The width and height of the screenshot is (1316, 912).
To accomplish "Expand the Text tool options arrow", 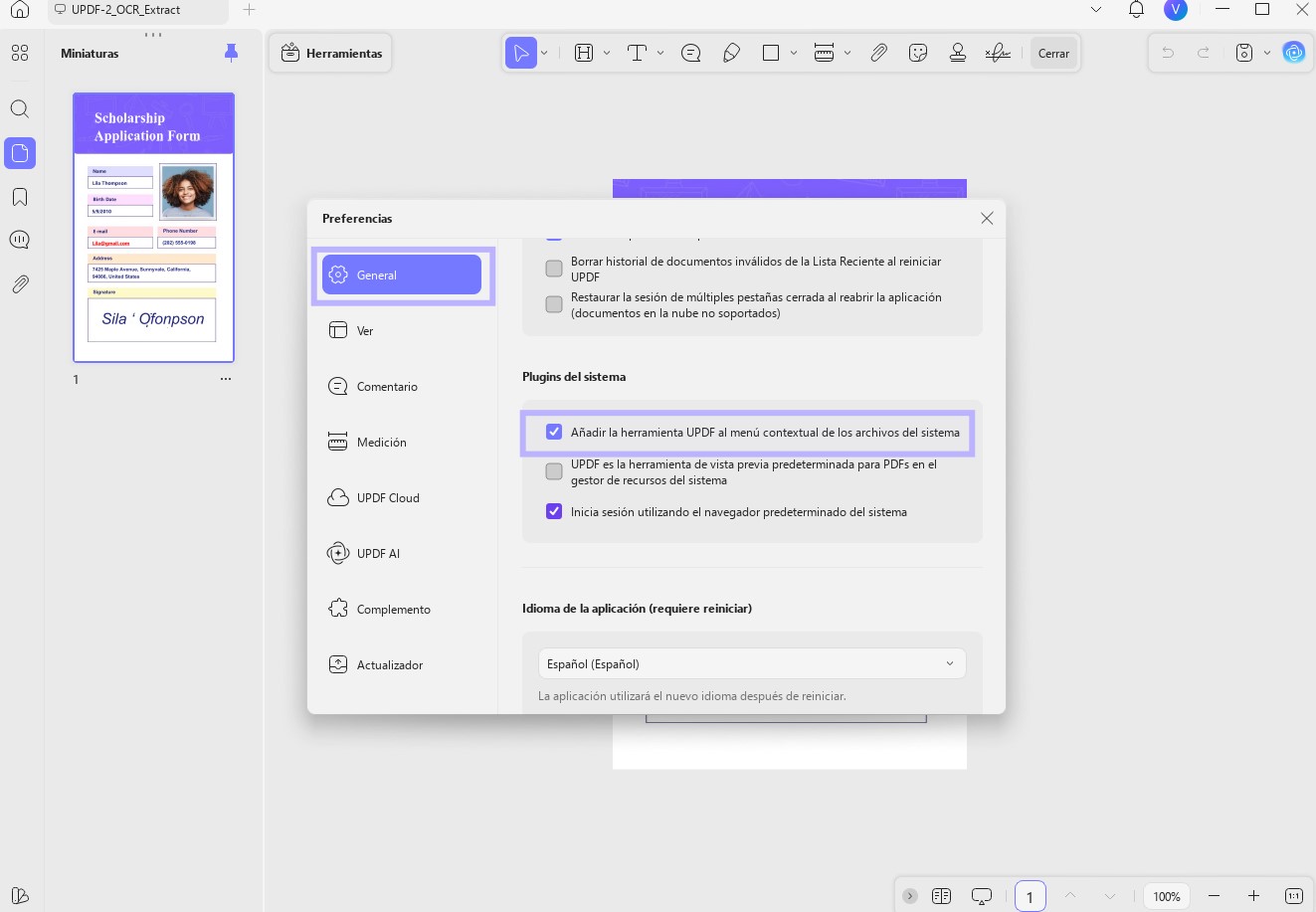I will pos(660,54).
